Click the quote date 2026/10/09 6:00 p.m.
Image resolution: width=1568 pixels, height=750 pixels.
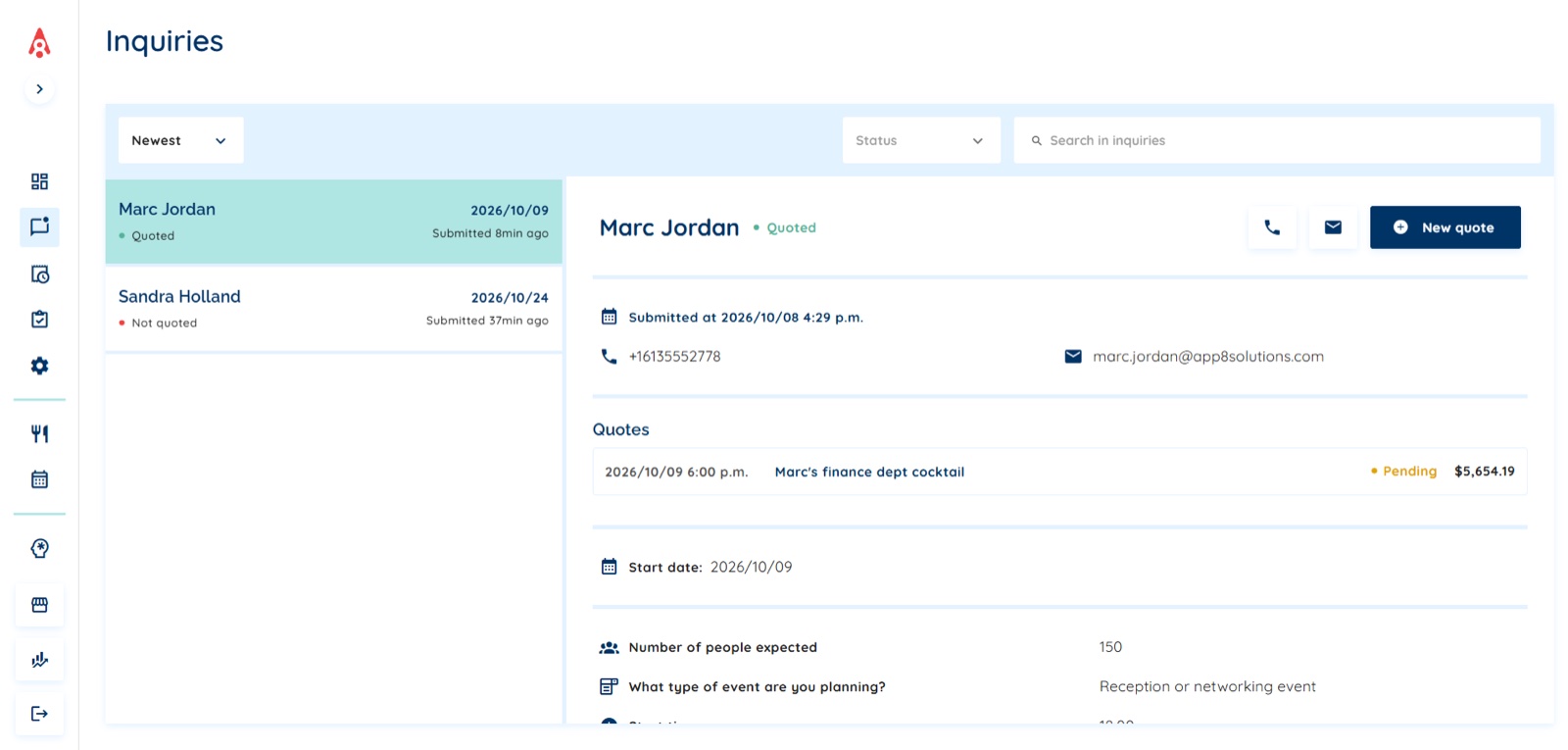pyautogui.click(x=676, y=472)
